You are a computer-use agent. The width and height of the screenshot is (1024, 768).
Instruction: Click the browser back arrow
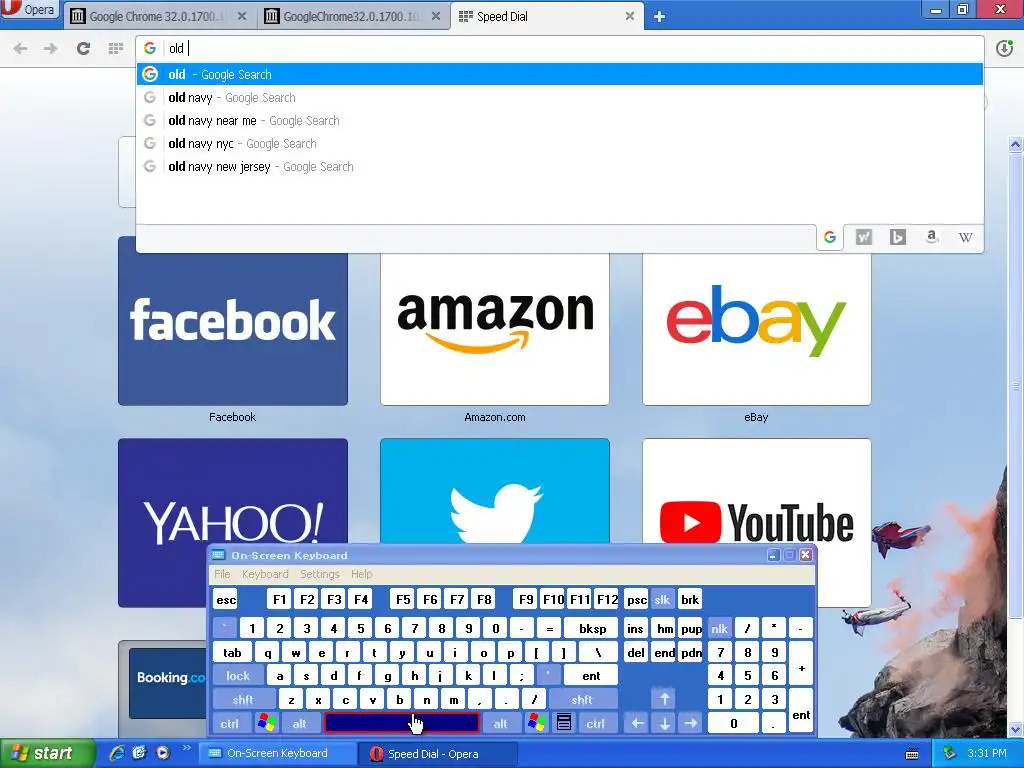20,48
